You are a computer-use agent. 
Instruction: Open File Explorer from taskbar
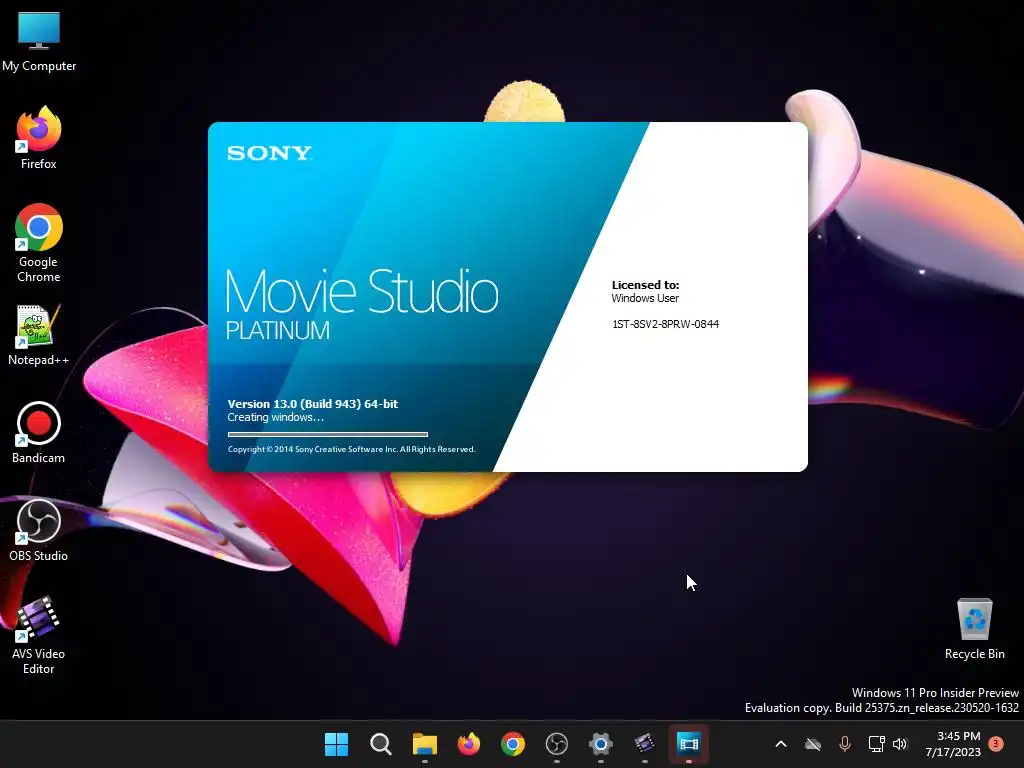pos(424,744)
